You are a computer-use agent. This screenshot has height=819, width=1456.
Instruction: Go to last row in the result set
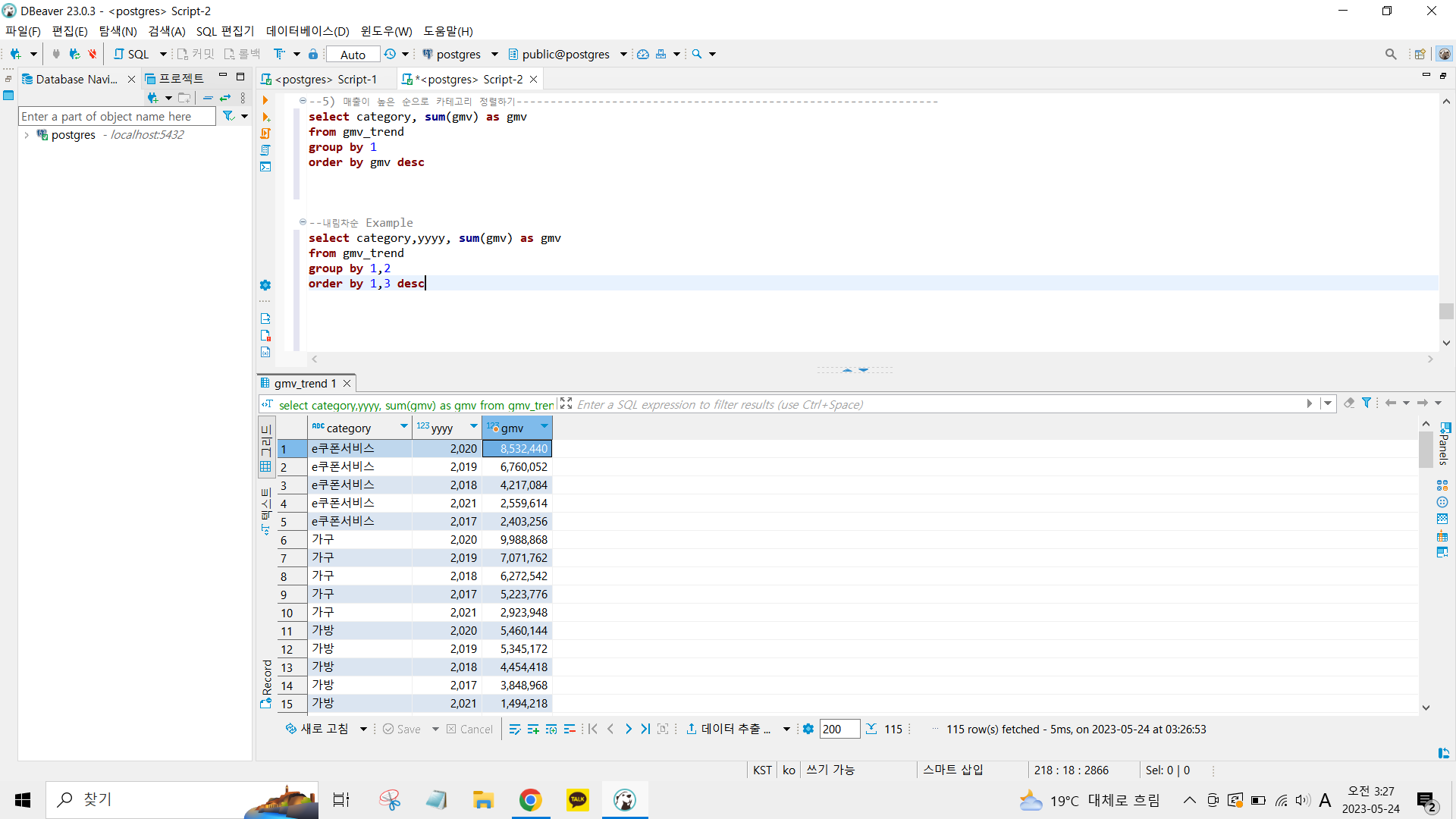pyautogui.click(x=645, y=729)
